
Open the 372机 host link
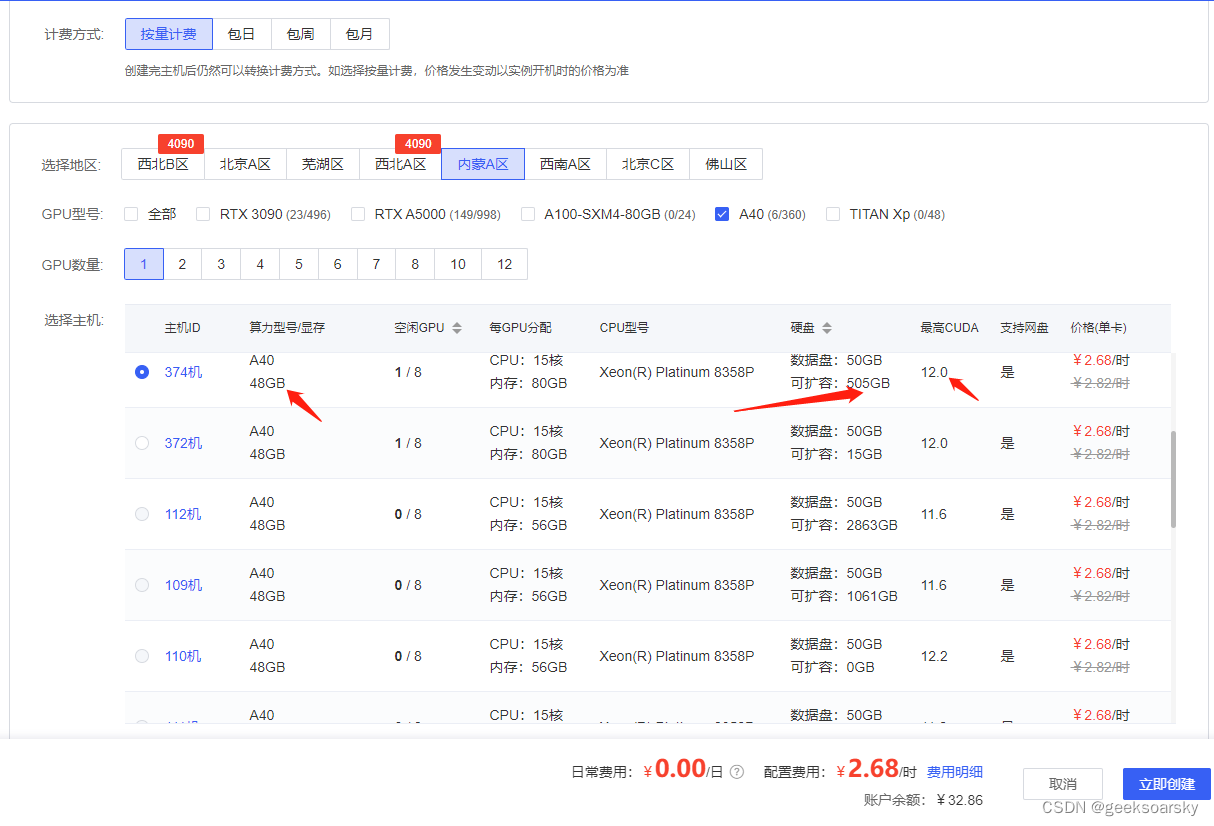point(183,443)
